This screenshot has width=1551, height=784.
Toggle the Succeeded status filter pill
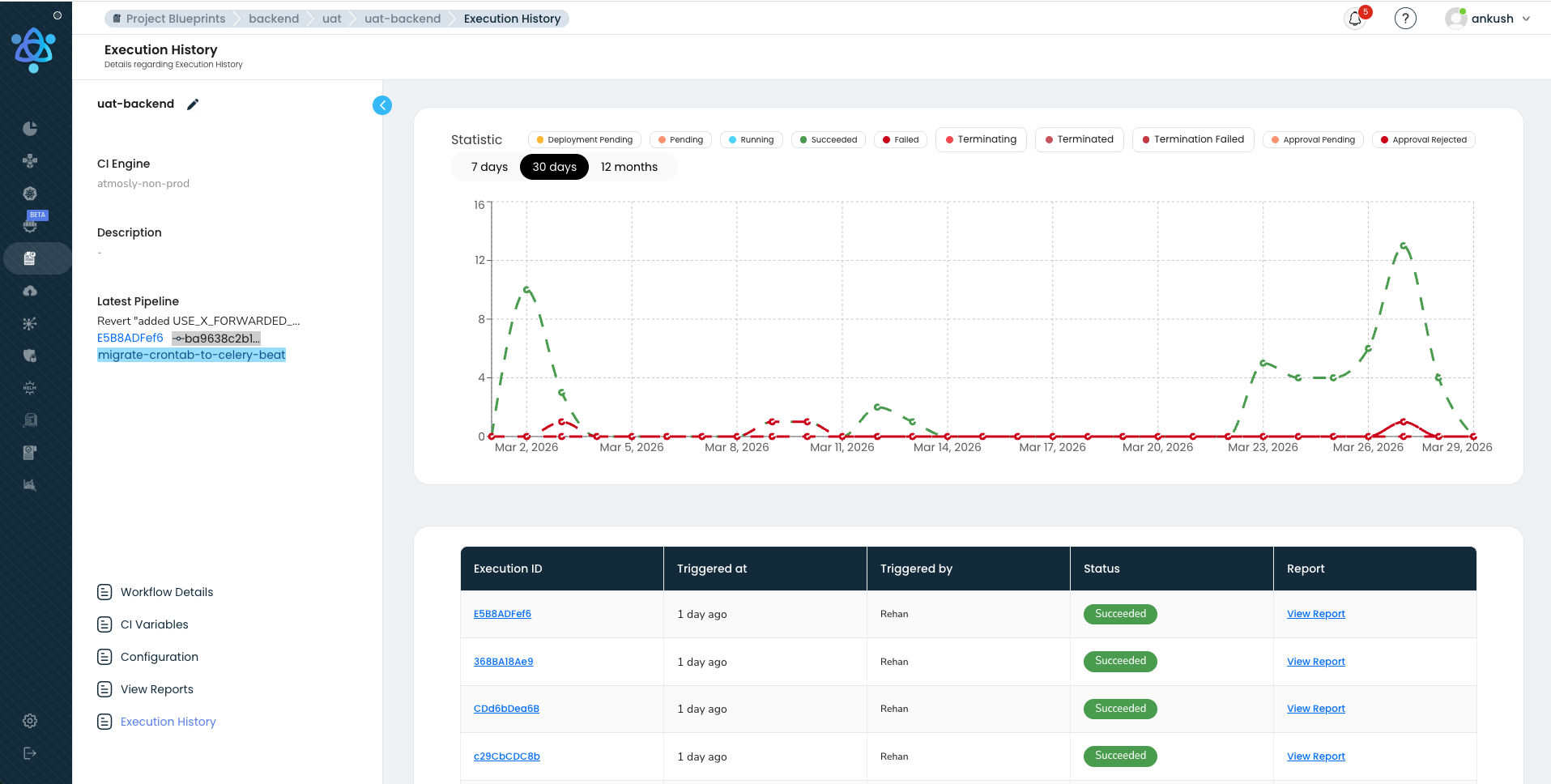[x=828, y=139]
